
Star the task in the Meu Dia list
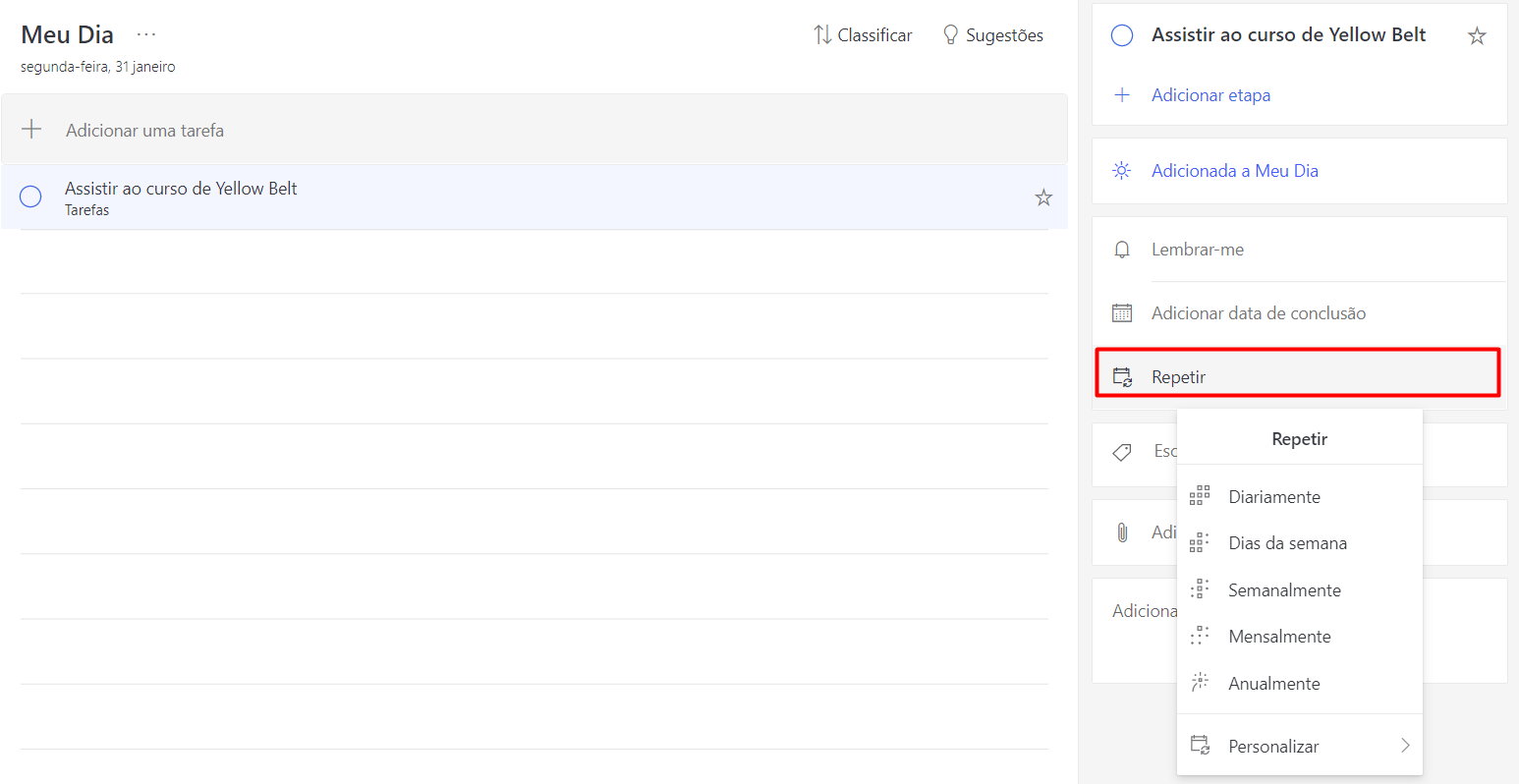point(1043,197)
